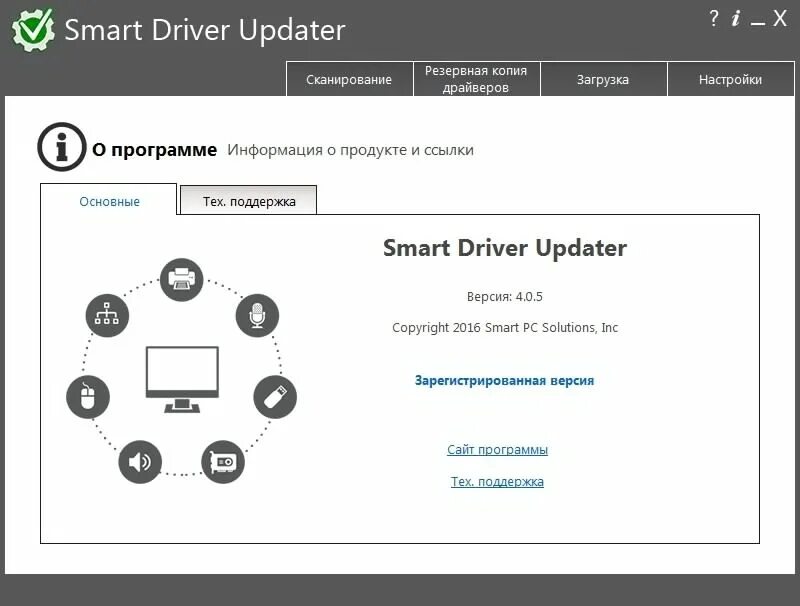Click the large circled info icon
The height and width of the screenshot is (606, 800).
coord(62,147)
